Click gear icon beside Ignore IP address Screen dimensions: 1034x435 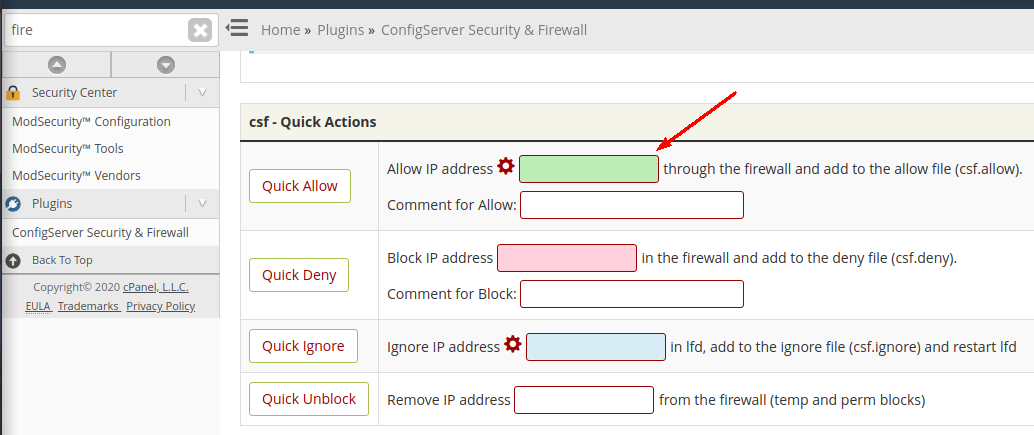513,343
